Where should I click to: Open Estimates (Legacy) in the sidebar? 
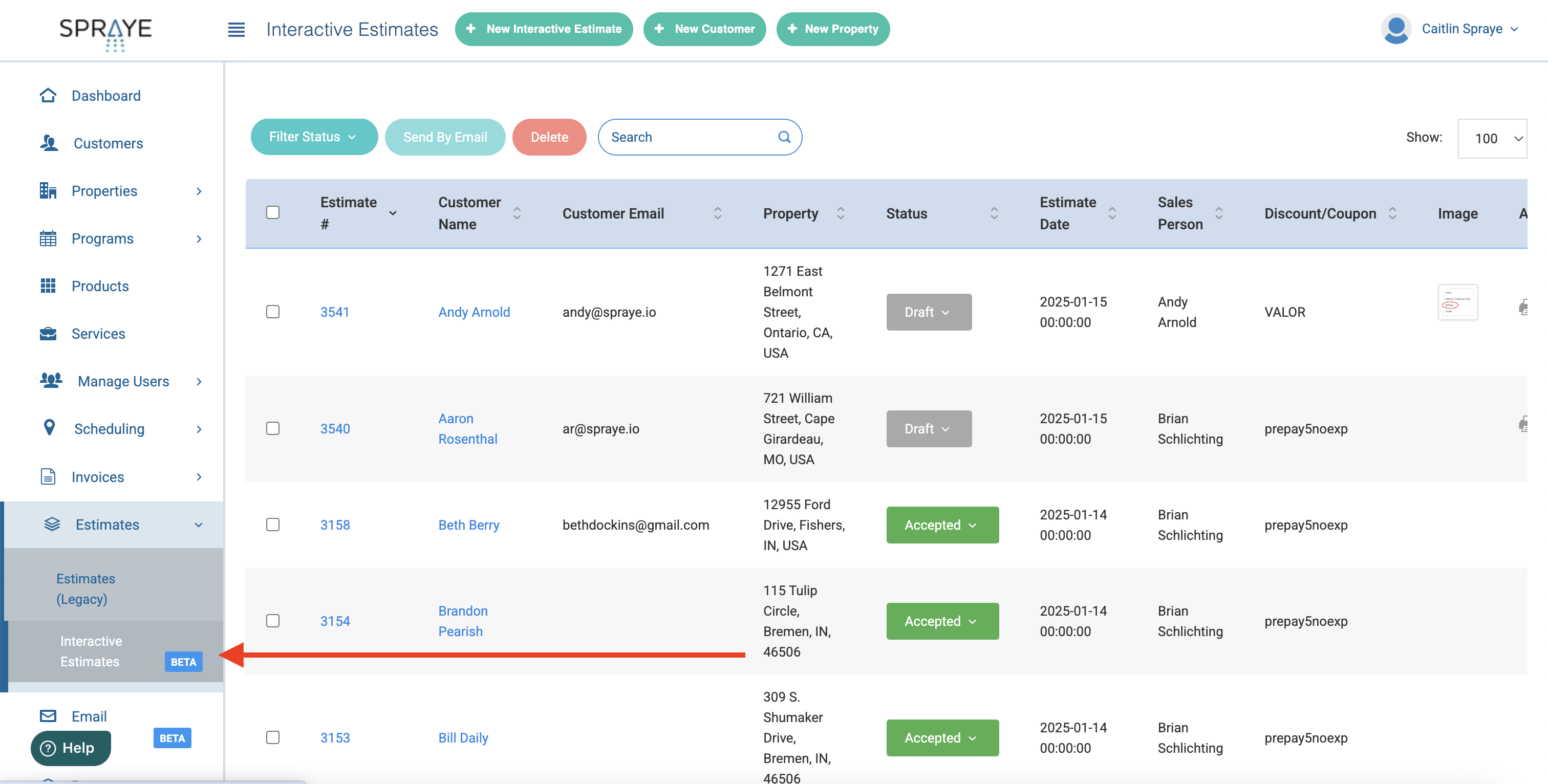(x=86, y=588)
